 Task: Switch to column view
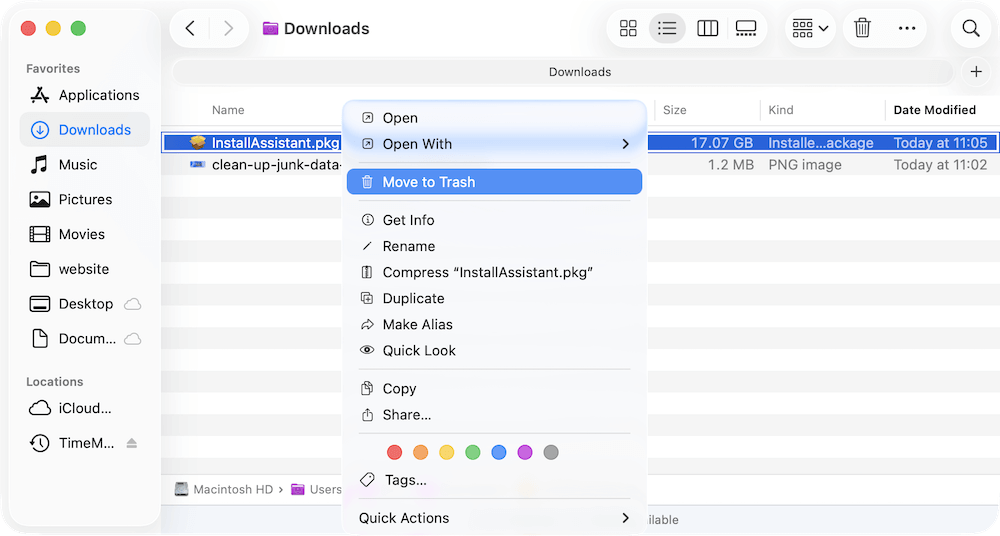pos(707,28)
